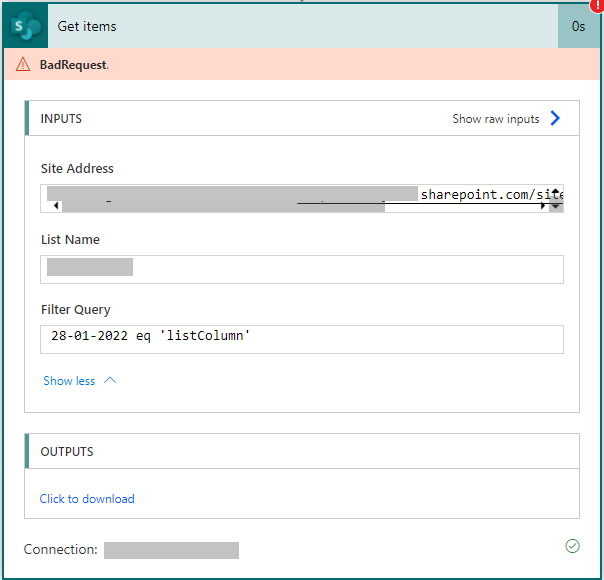
Task: Click the left scroll arrow in Site Address
Action: 56,206
